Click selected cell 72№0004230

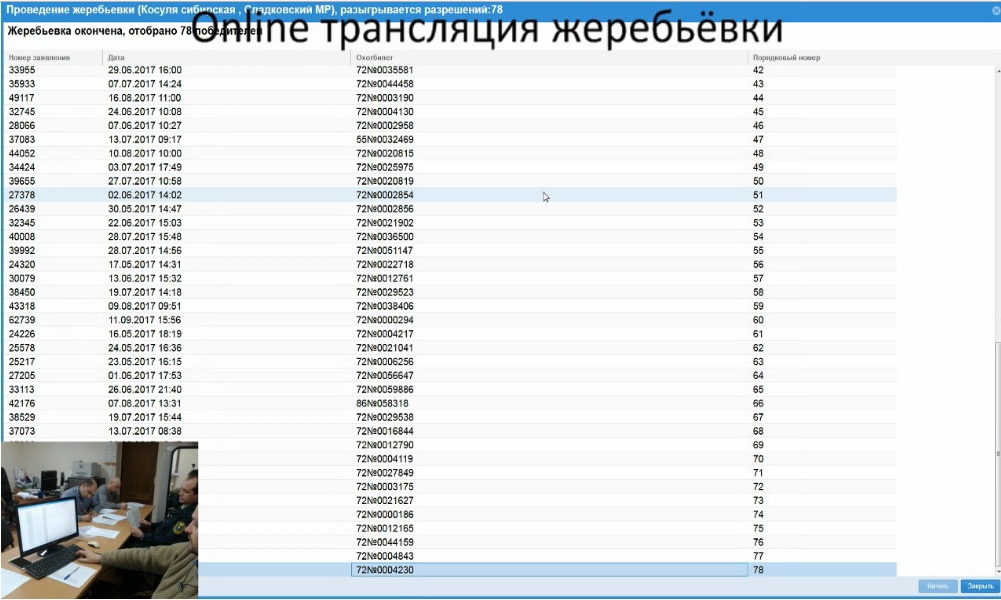pyautogui.click(x=548, y=570)
